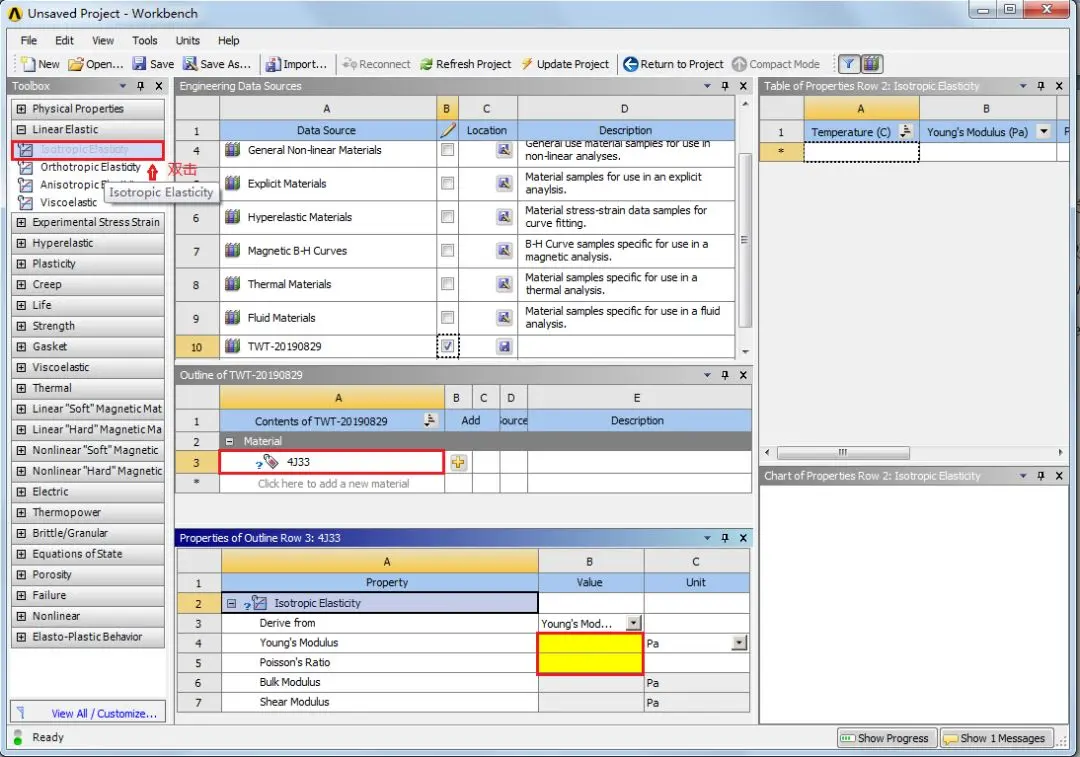Click the Import... toolbar button

coord(296,64)
